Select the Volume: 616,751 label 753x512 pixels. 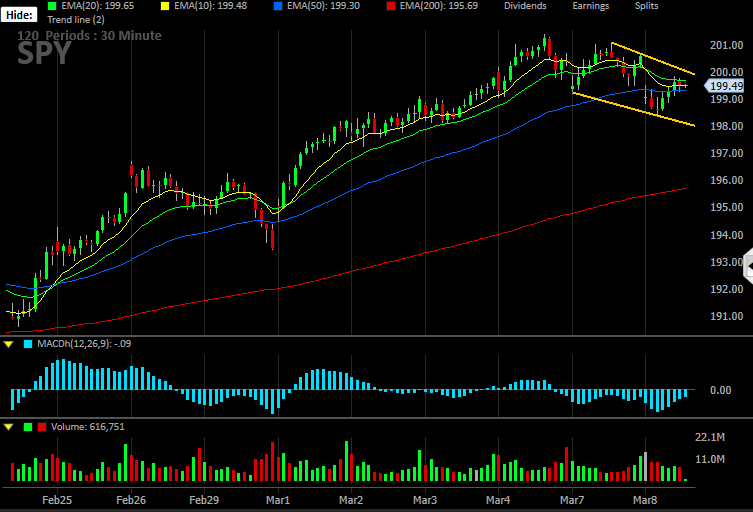pos(87,427)
